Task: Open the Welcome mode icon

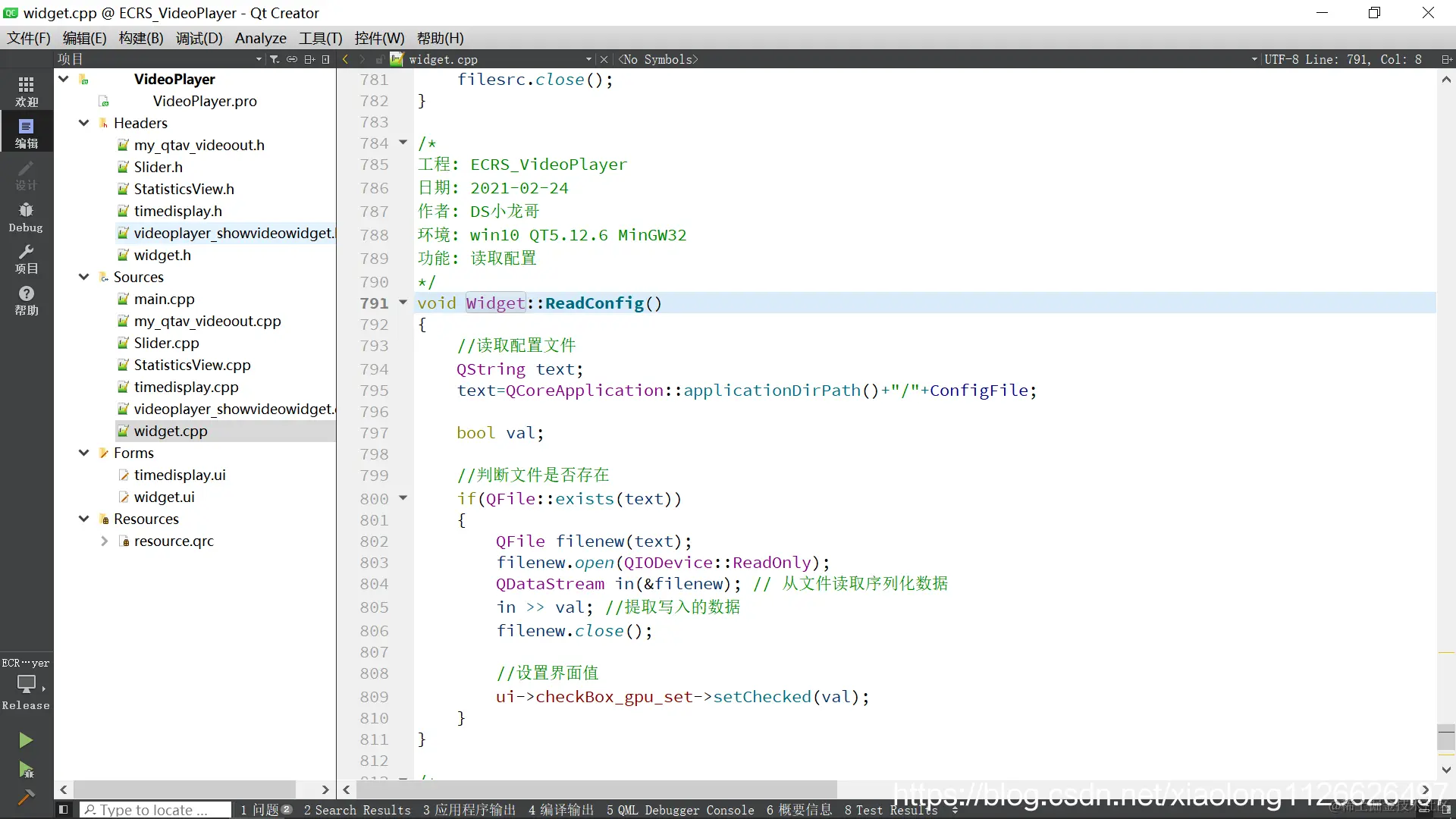Action: [x=26, y=91]
